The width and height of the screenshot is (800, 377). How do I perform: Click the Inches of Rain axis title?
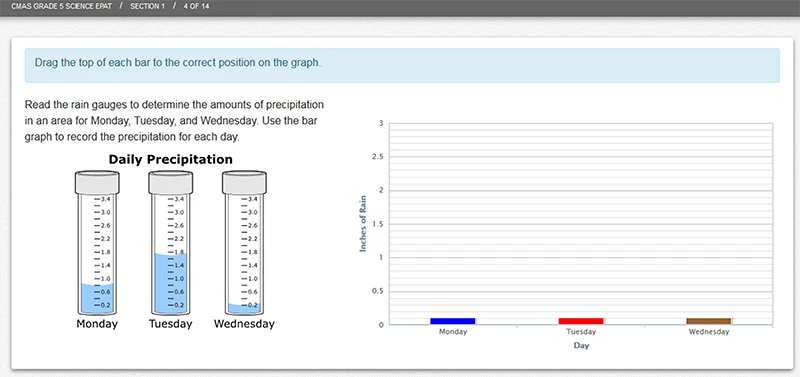tap(363, 224)
